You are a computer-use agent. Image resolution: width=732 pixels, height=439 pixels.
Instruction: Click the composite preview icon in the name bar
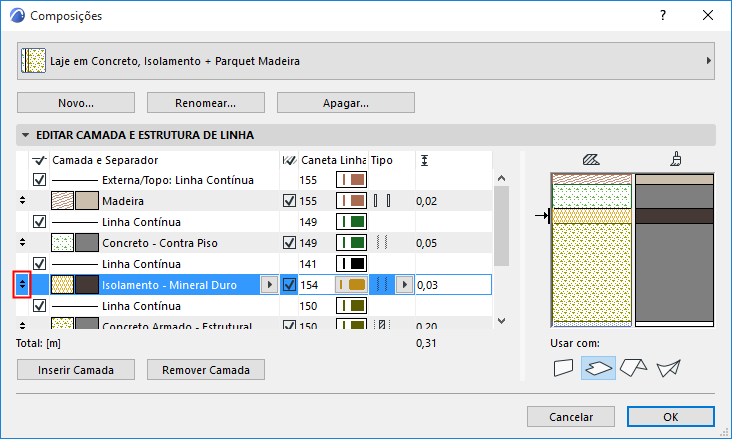[33, 61]
